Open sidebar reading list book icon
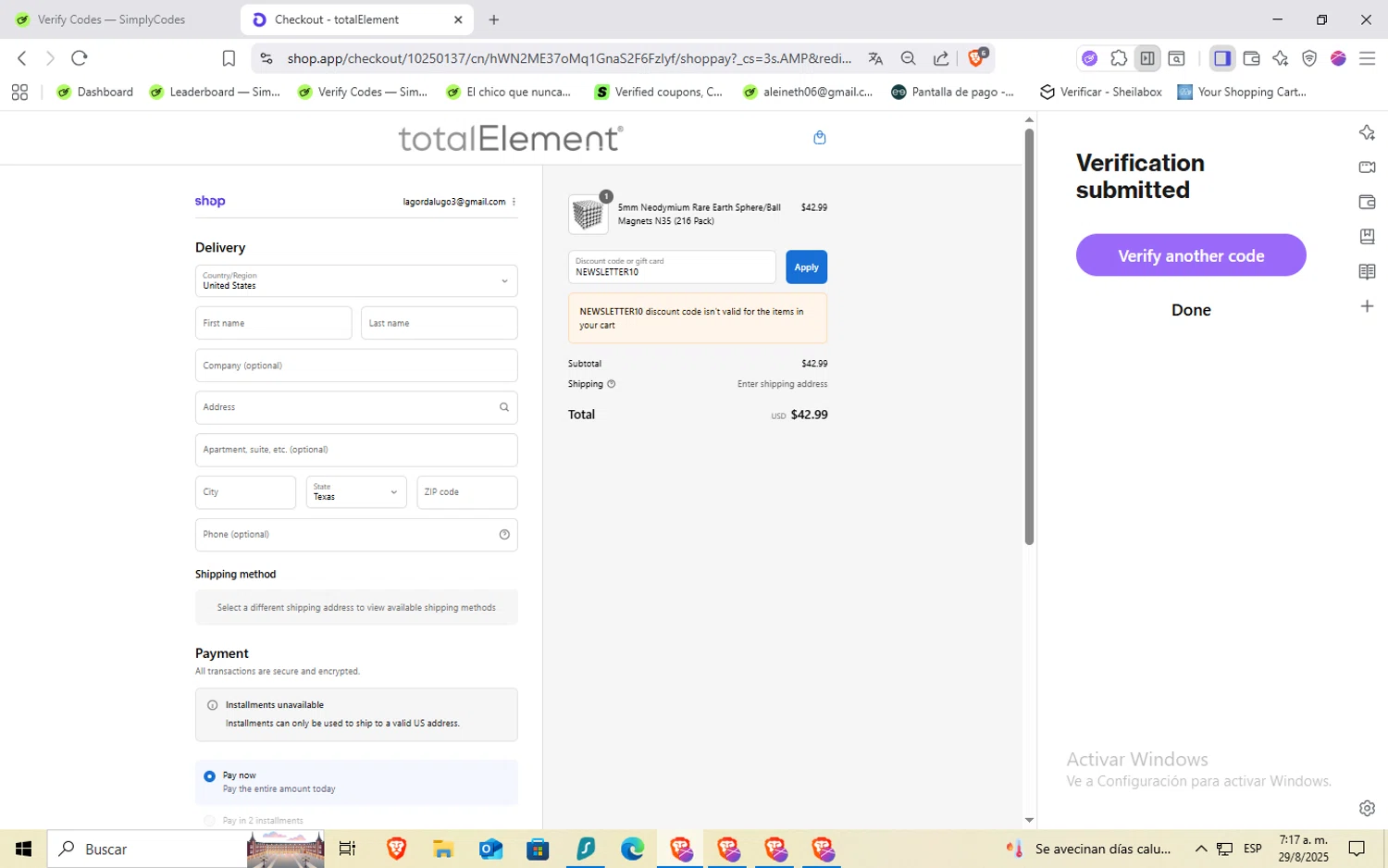 click(x=1367, y=271)
